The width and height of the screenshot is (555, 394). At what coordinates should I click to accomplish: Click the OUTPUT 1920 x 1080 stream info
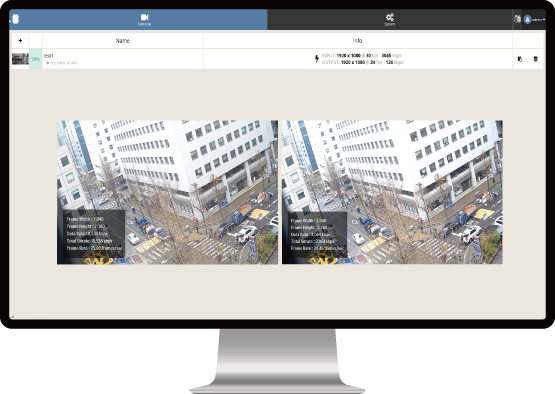coord(362,62)
